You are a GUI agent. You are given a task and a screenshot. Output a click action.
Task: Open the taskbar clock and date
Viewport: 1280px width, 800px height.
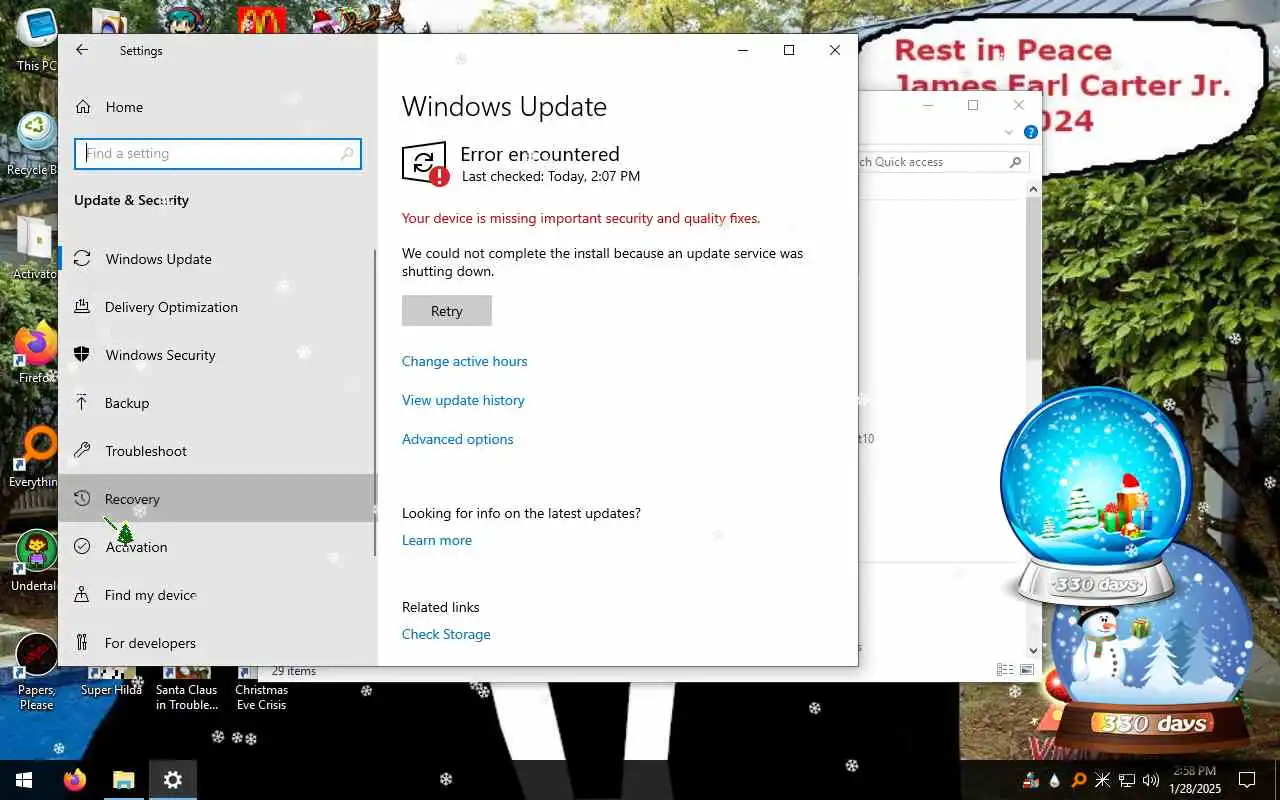pos(1195,780)
